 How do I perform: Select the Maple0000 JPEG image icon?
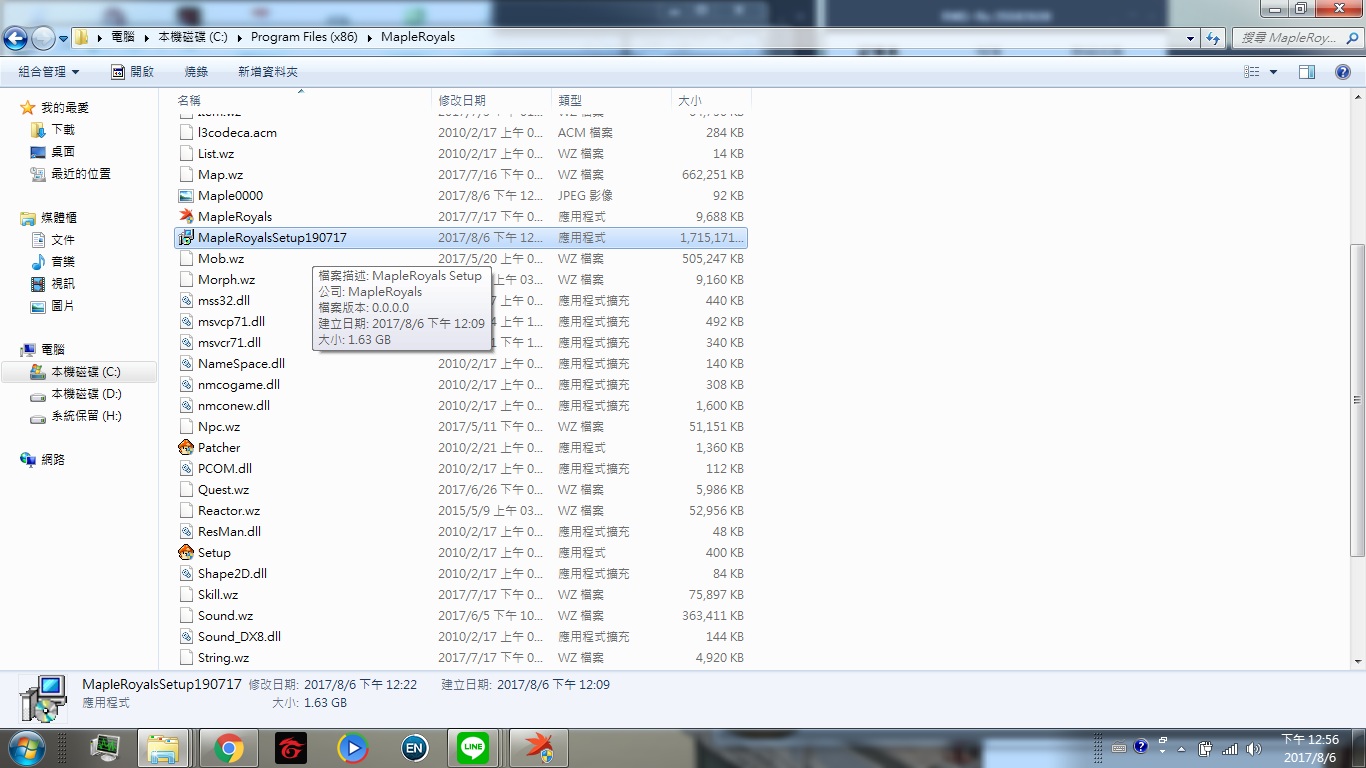(x=186, y=195)
